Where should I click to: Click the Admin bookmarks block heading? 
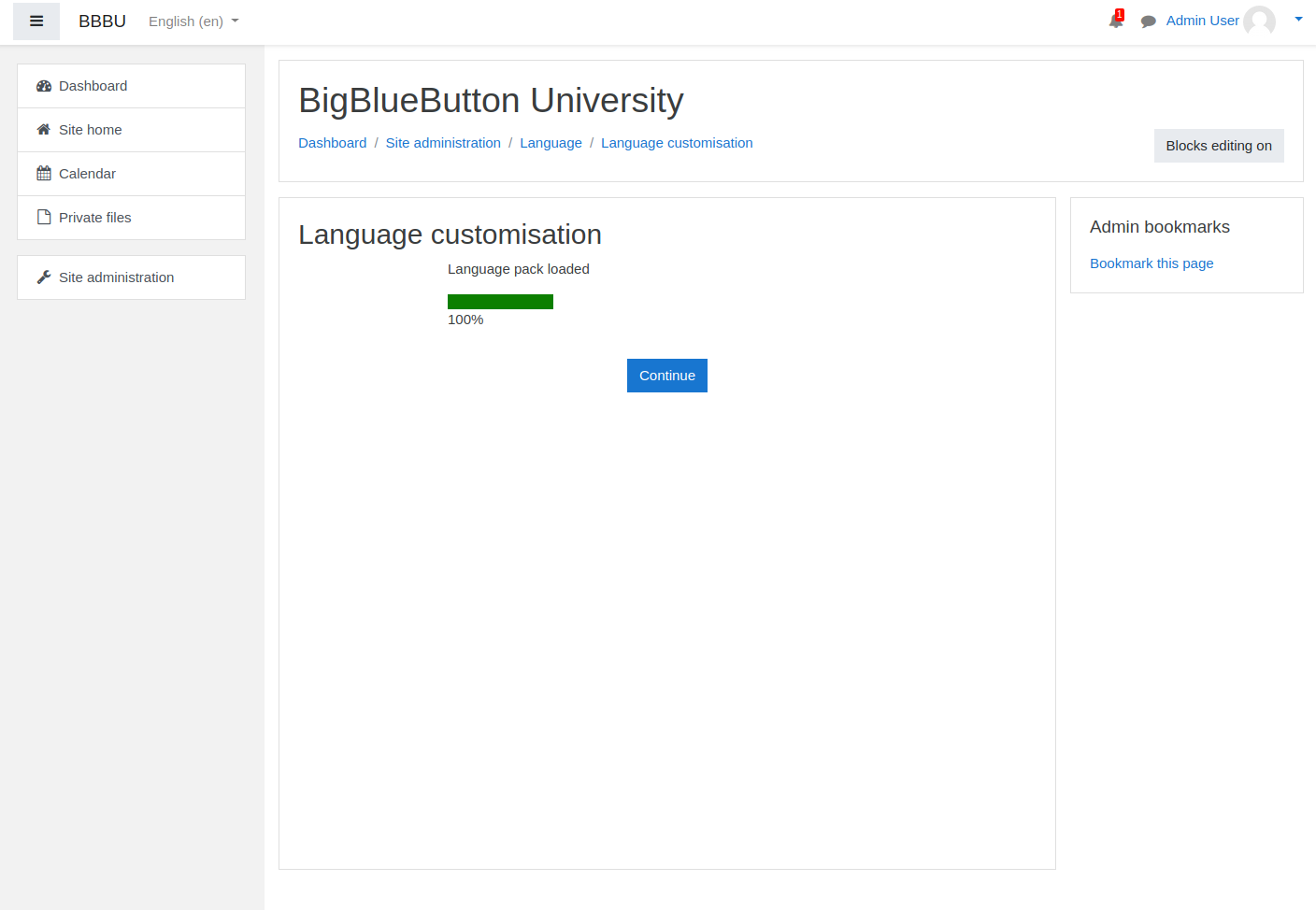[x=1160, y=227]
